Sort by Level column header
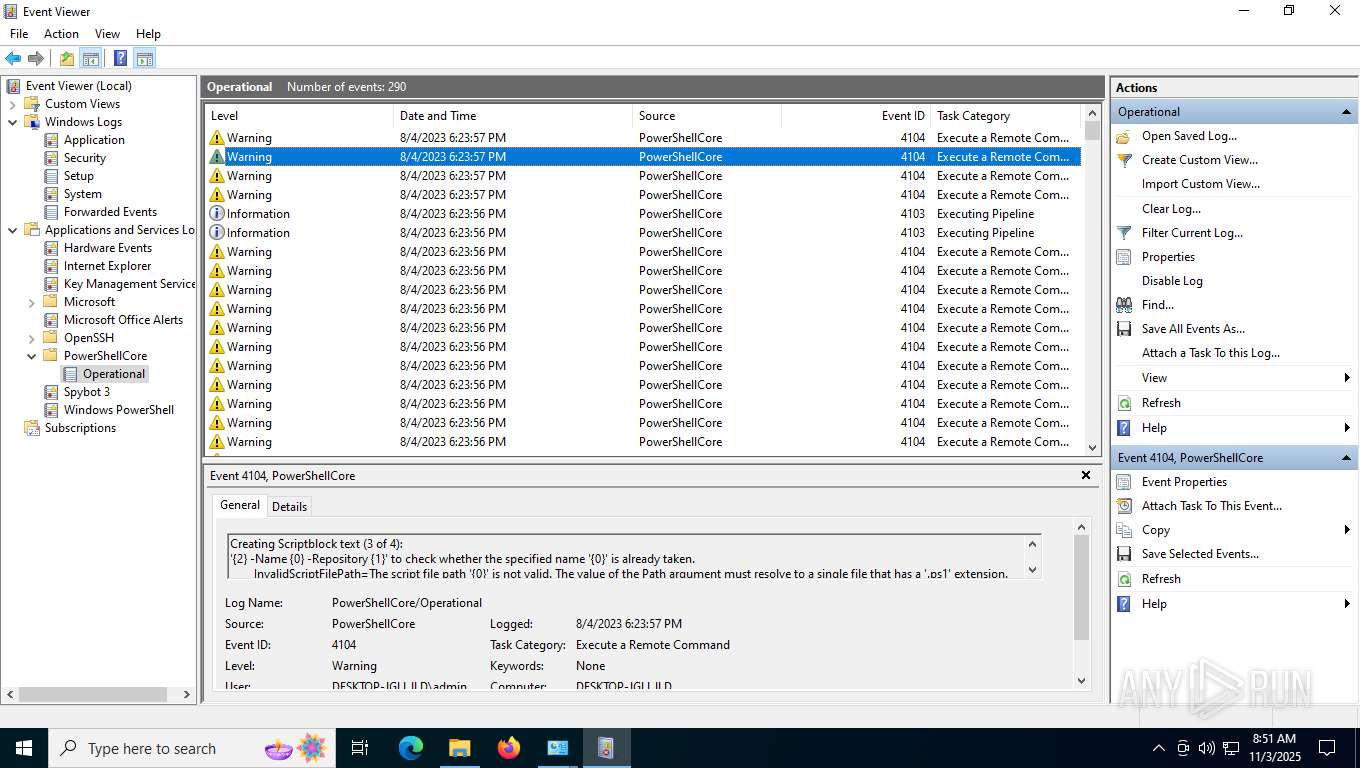 click(298, 116)
